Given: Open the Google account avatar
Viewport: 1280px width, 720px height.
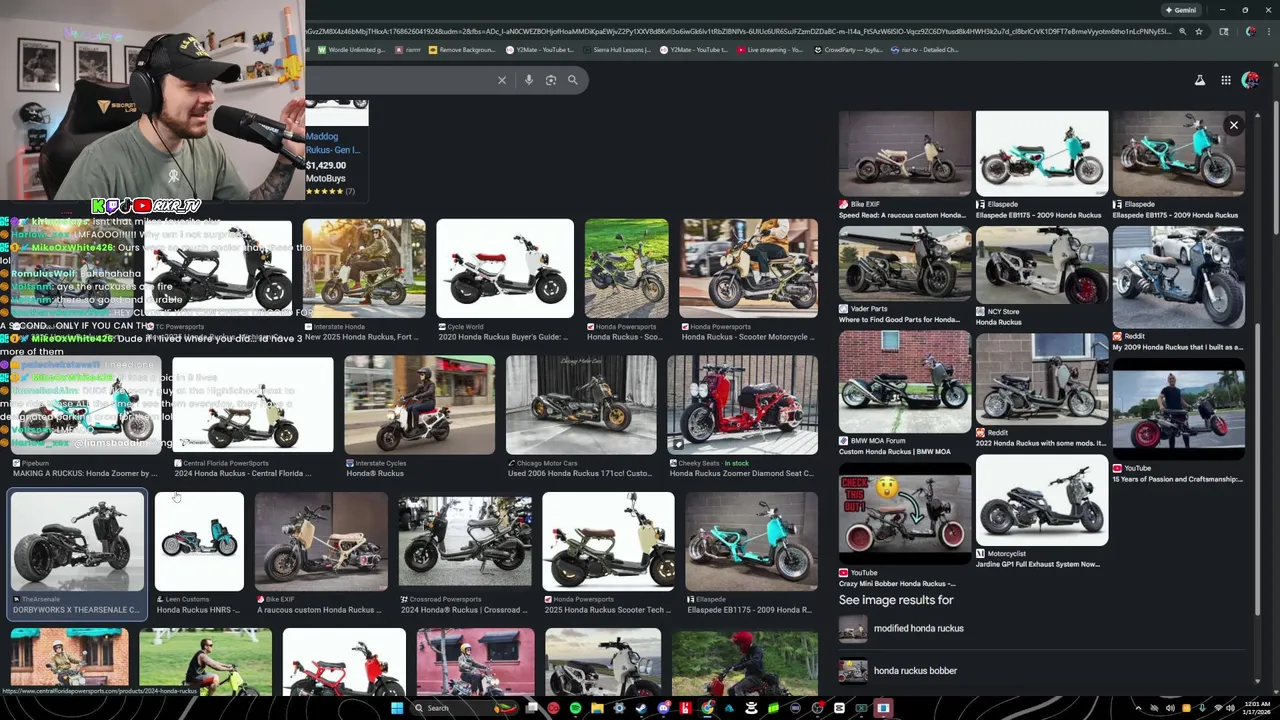Looking at the screenshot, I should pyautogui.click(x=1250, y=80).
